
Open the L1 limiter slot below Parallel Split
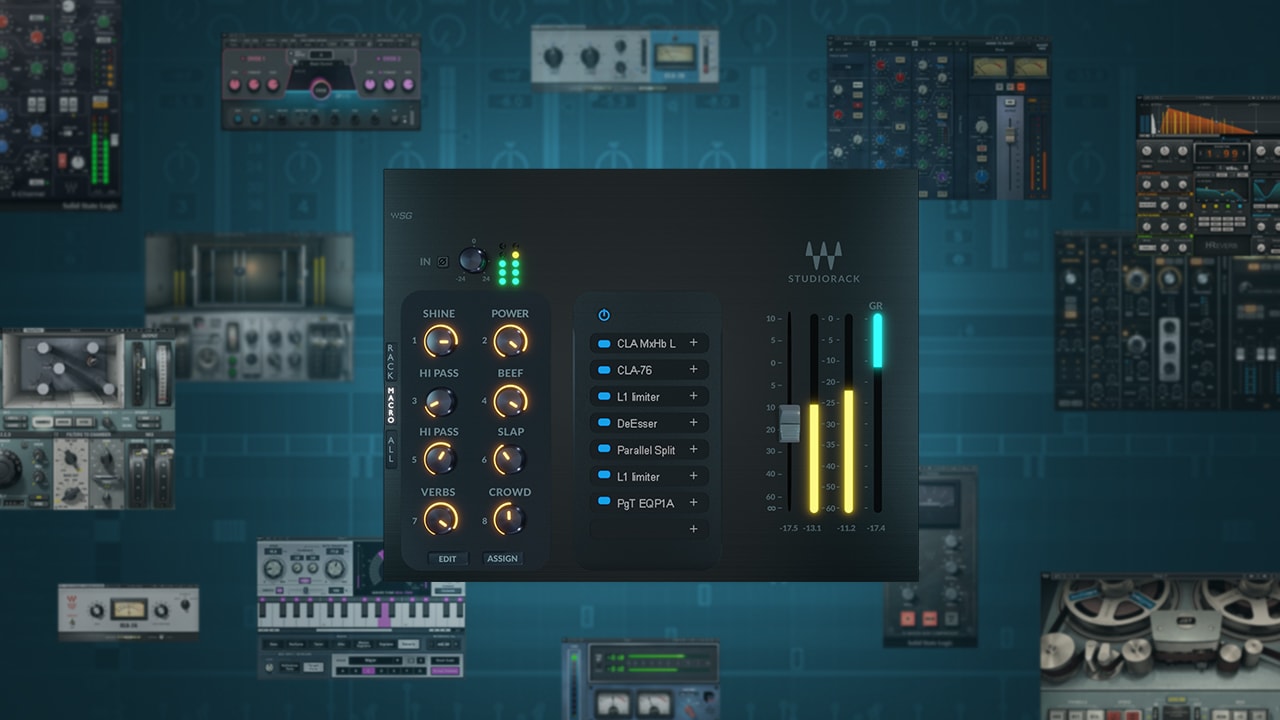tap(649, 477)
